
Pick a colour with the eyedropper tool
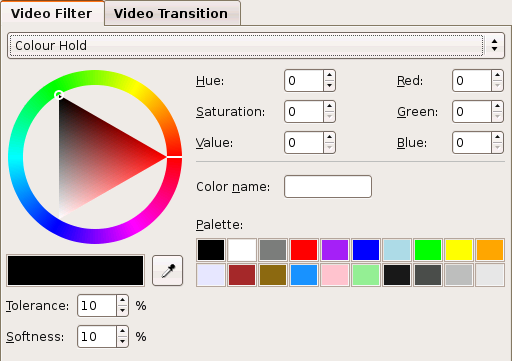pos(167,271)
